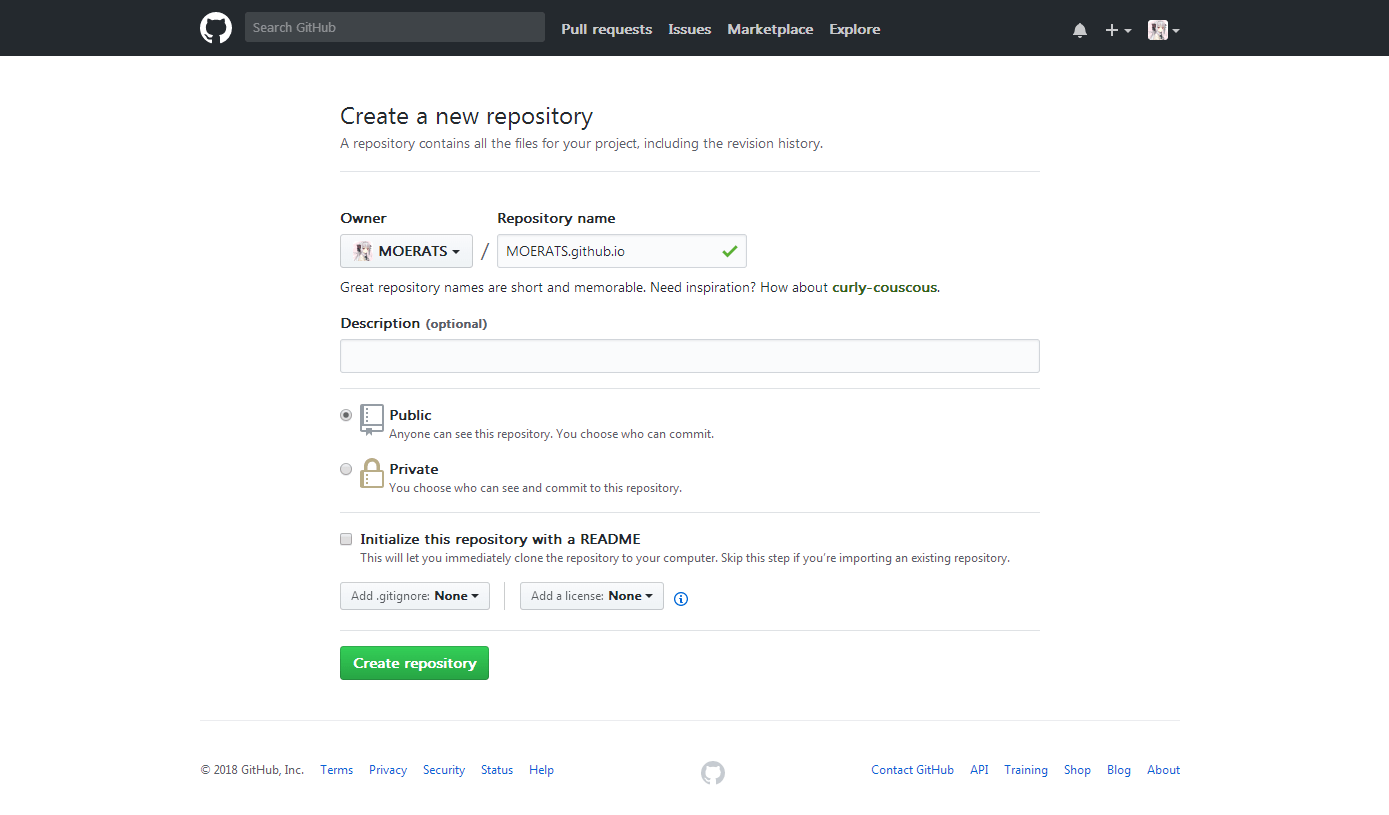Screen dimensions: 1389x815
Task: Open the notifications bell icon
Action: coord(1080,30)
